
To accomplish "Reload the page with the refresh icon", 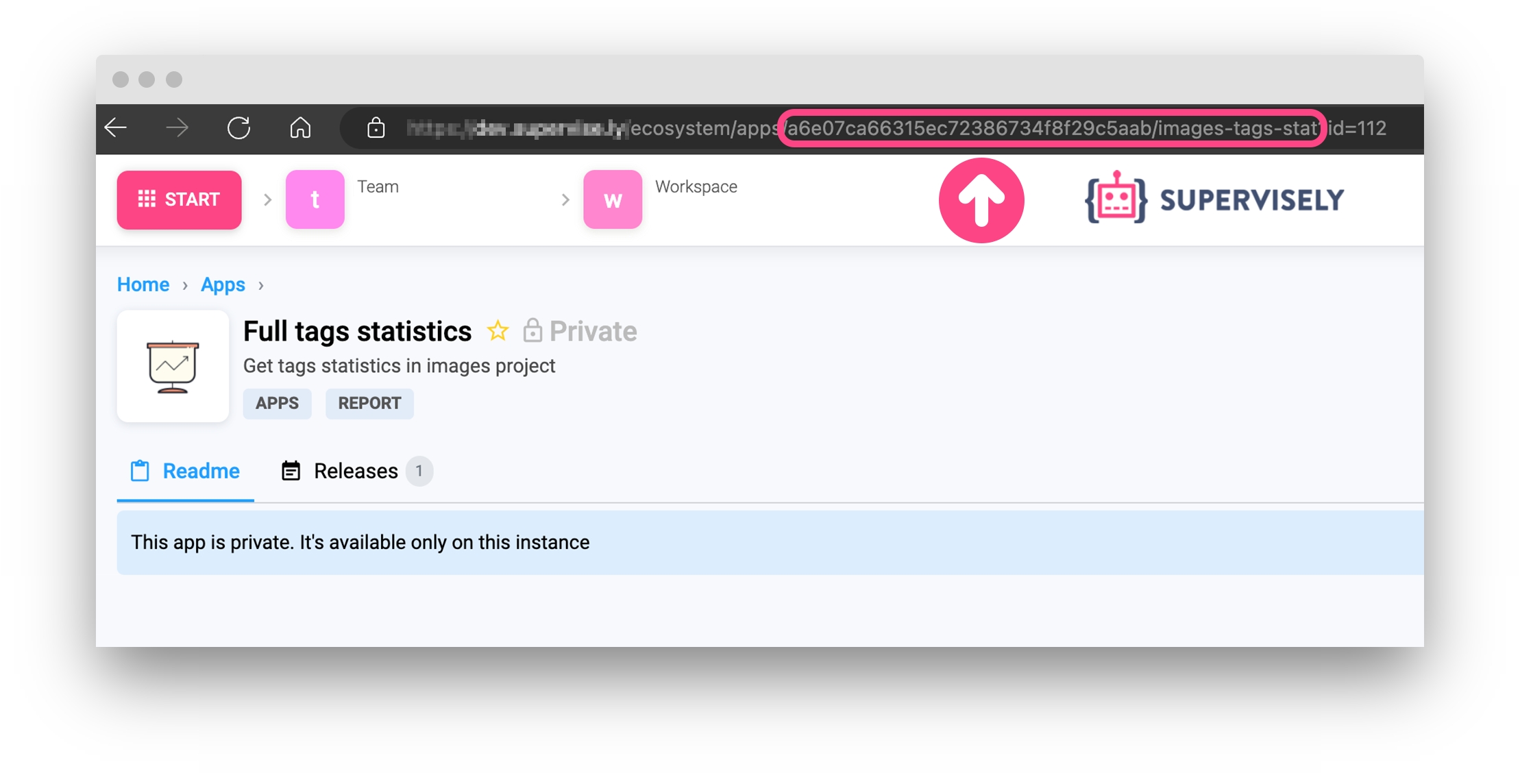I will click(x=238, y=127).
